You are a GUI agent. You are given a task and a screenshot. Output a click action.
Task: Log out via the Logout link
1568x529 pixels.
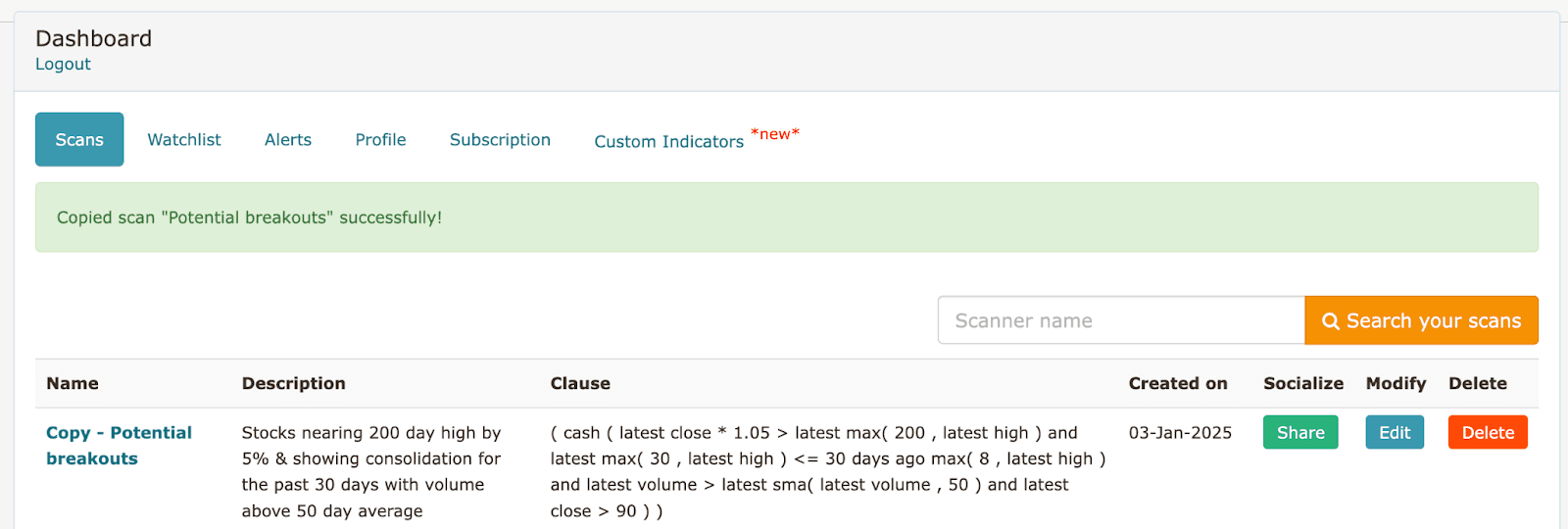point(63,64)
